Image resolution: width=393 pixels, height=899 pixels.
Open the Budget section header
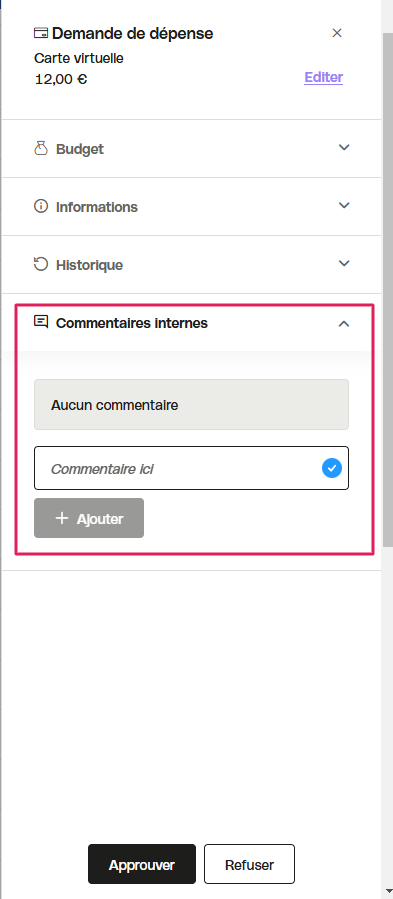pyautogui.click(x=192, y=148)
